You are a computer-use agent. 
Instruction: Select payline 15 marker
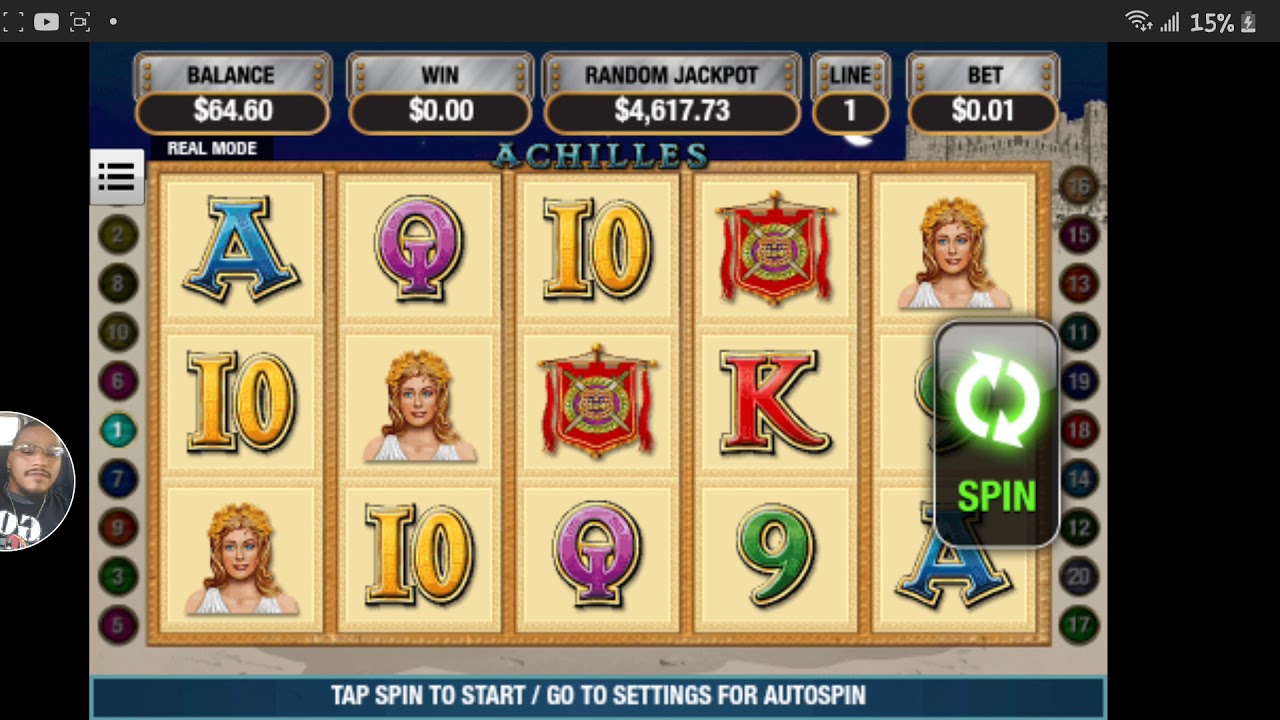(x=1078, y=235)
